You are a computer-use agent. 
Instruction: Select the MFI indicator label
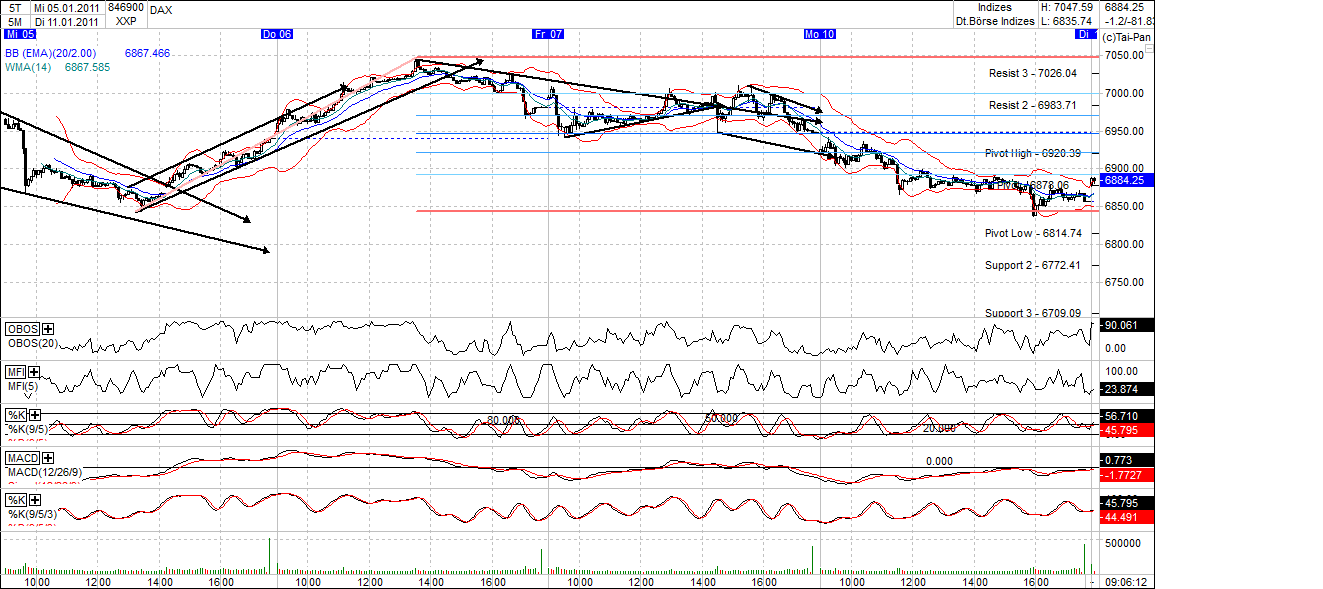(x=16, y=372)
